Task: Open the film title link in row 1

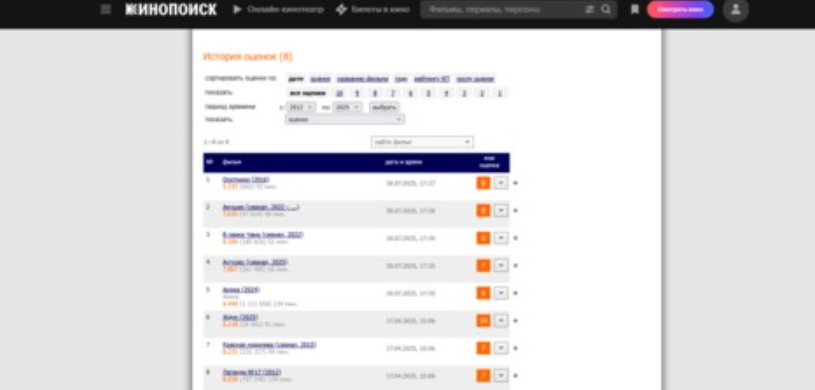Action: (245, 179)
